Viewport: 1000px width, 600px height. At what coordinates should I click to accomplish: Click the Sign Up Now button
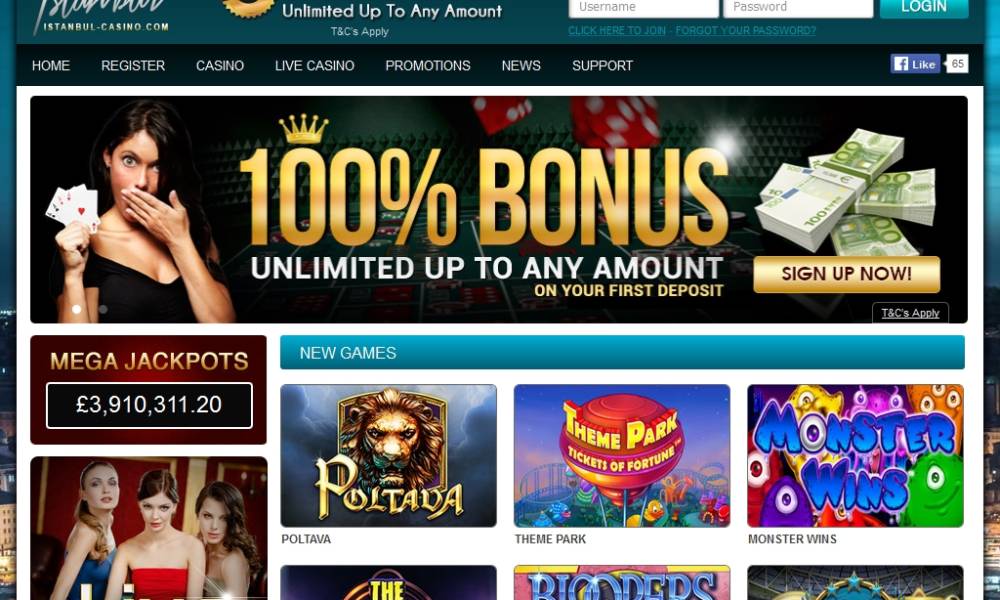pos(846,274)
